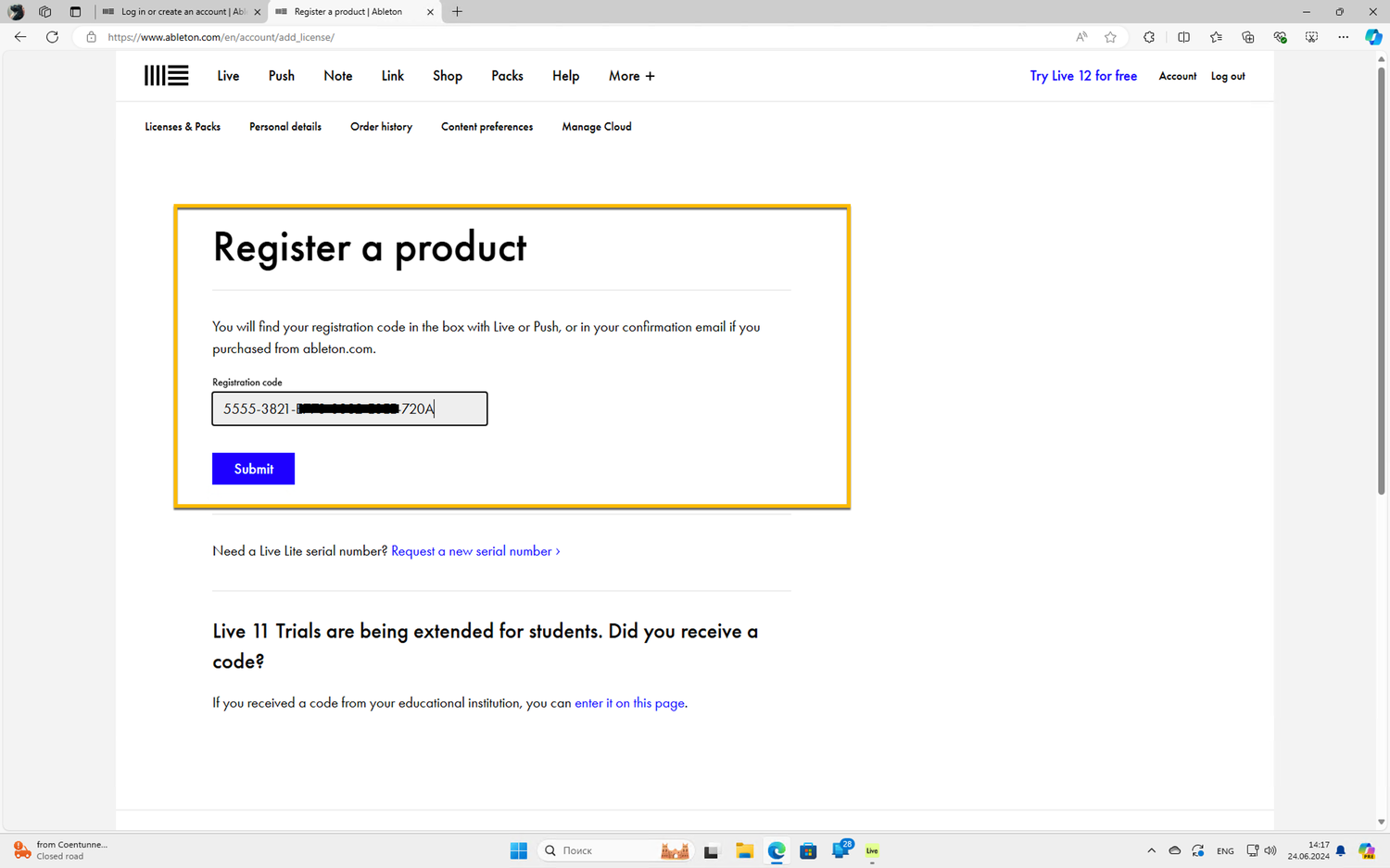Activate Read Aloud in the address bar
Screen dimensions: 1390x868
coord(1081,37)
